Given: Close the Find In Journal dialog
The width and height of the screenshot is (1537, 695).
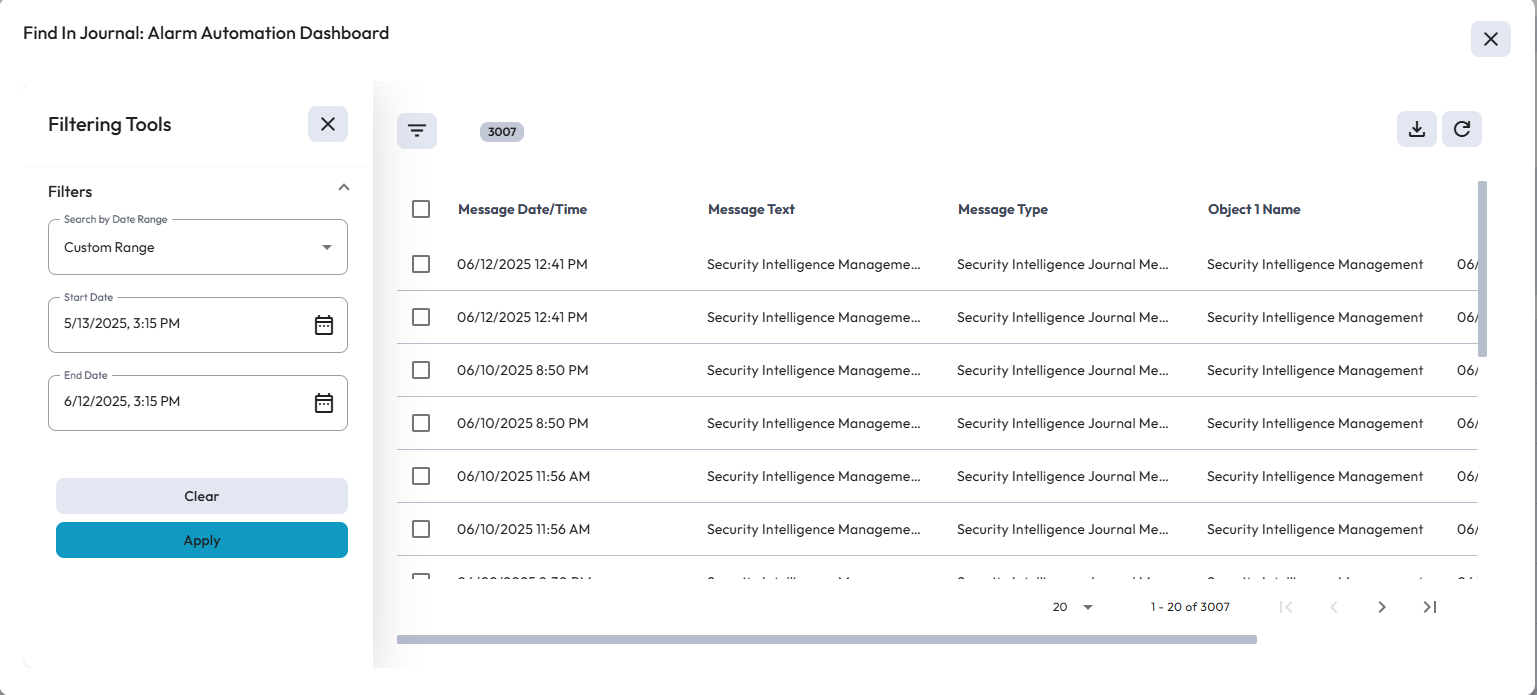Looking at the screenshot, I should [x=1490, y=39].
